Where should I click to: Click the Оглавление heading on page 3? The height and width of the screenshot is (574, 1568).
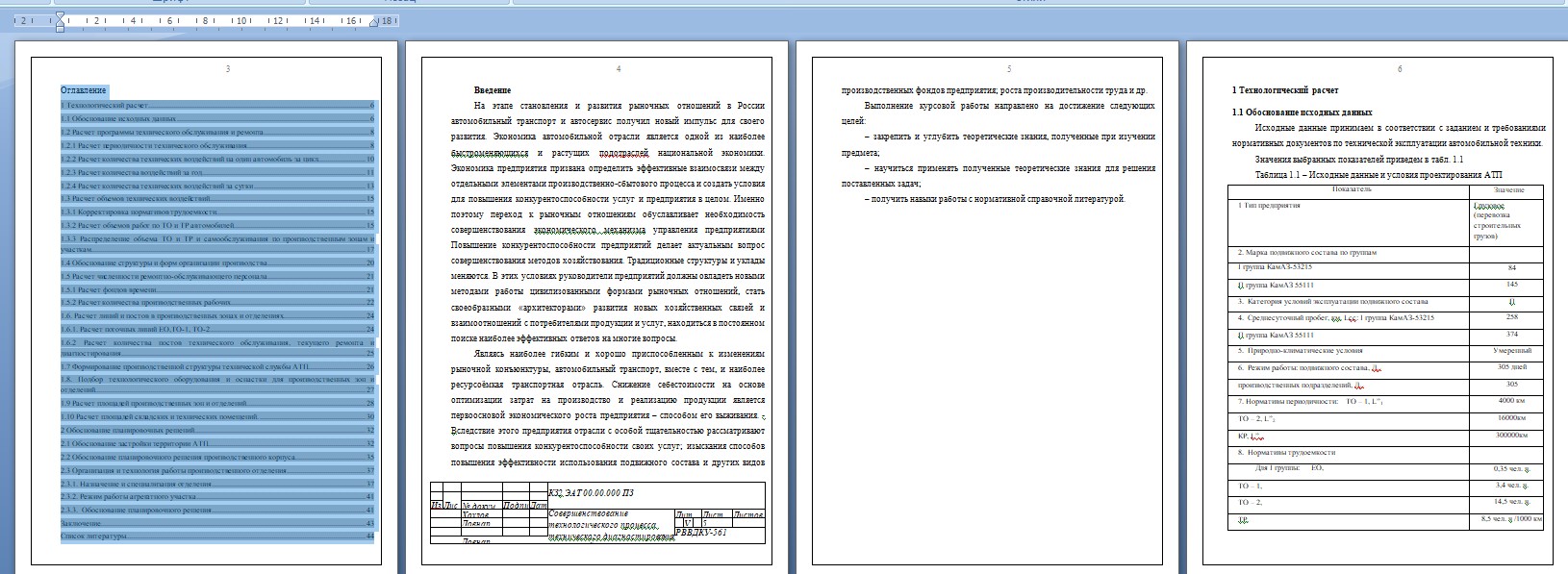[x=84, y=90]
